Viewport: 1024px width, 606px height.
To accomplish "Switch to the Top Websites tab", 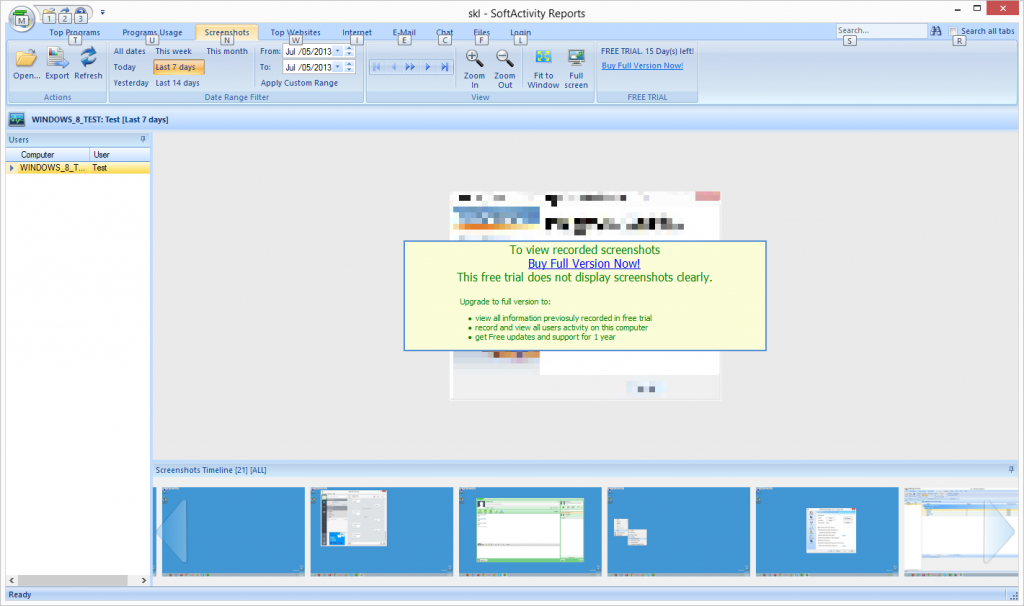I will pyautogui.click(x=295, y=33).
